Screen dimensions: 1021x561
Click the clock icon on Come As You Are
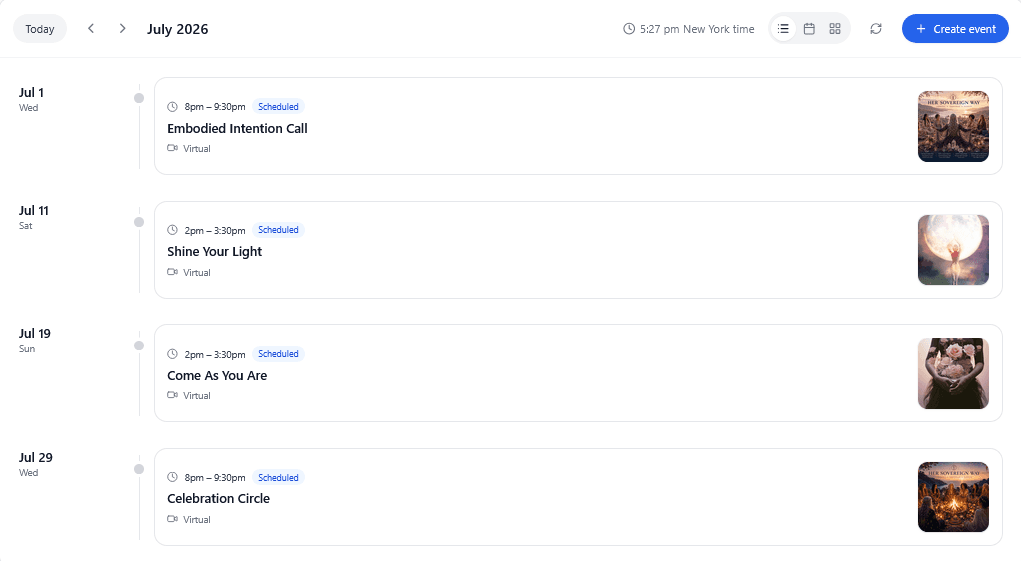click(173, 354)
